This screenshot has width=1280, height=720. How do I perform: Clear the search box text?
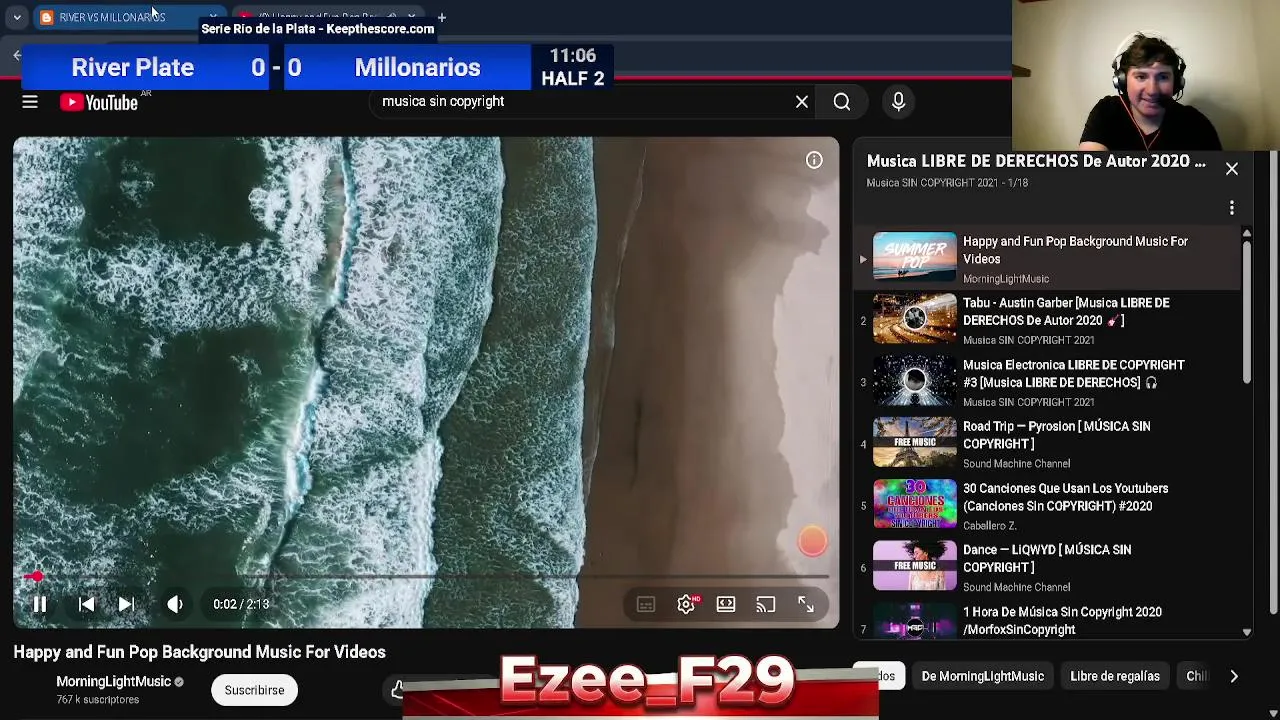802,101
